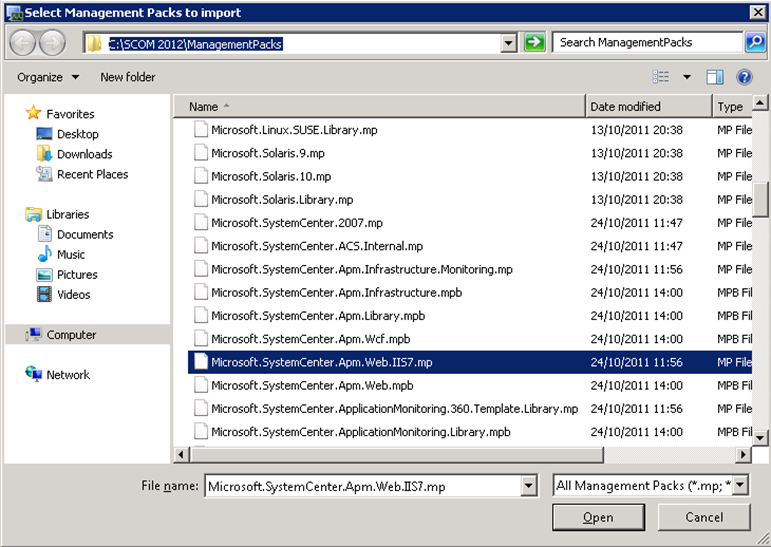The width and height of the screenshot is (771, 547).
Task: Select Microsoft.SystemCenter.Apm.Infrastructure.mpb file
Action: click(336, 292)
